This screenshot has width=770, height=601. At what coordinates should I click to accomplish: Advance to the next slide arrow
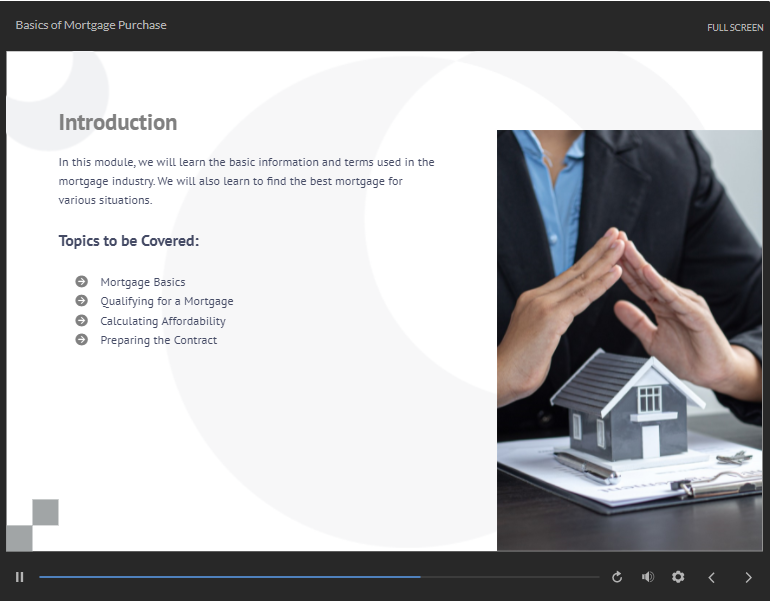tap(748, 577)
